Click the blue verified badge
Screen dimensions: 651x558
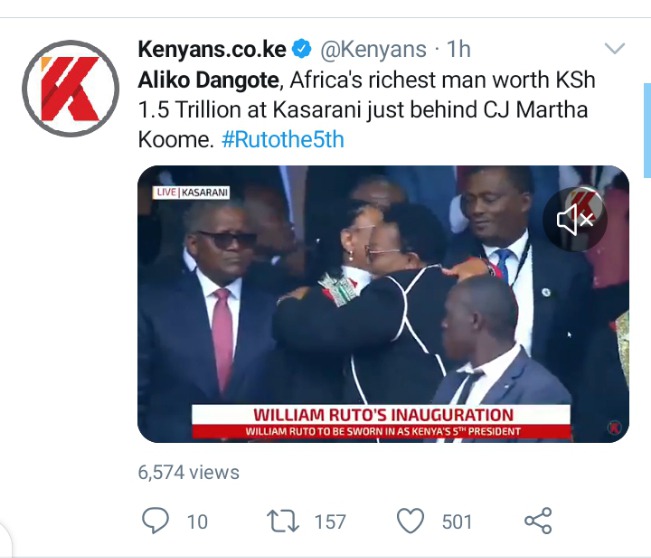[302, 49]
